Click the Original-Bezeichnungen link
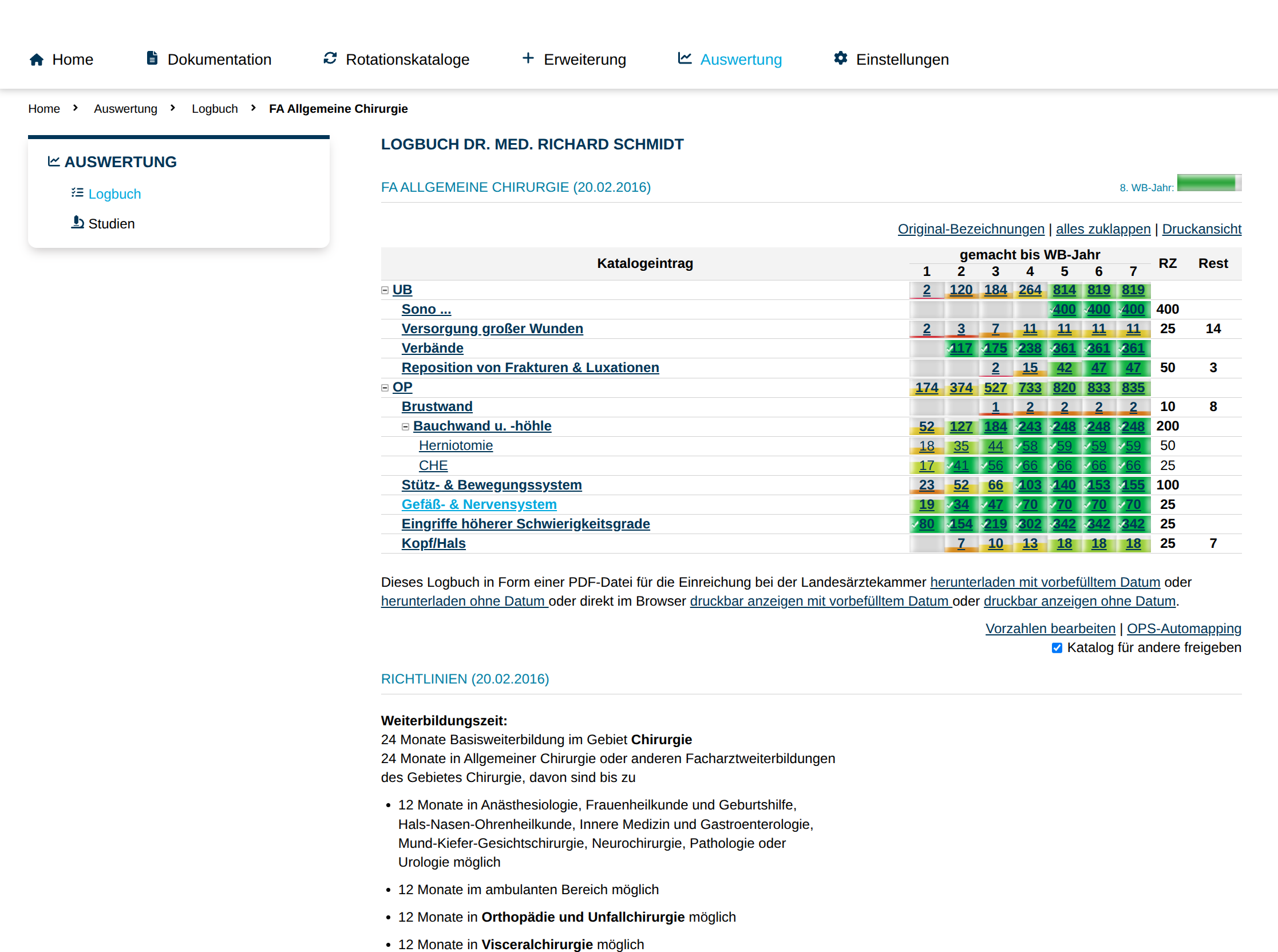 [971, 230]
